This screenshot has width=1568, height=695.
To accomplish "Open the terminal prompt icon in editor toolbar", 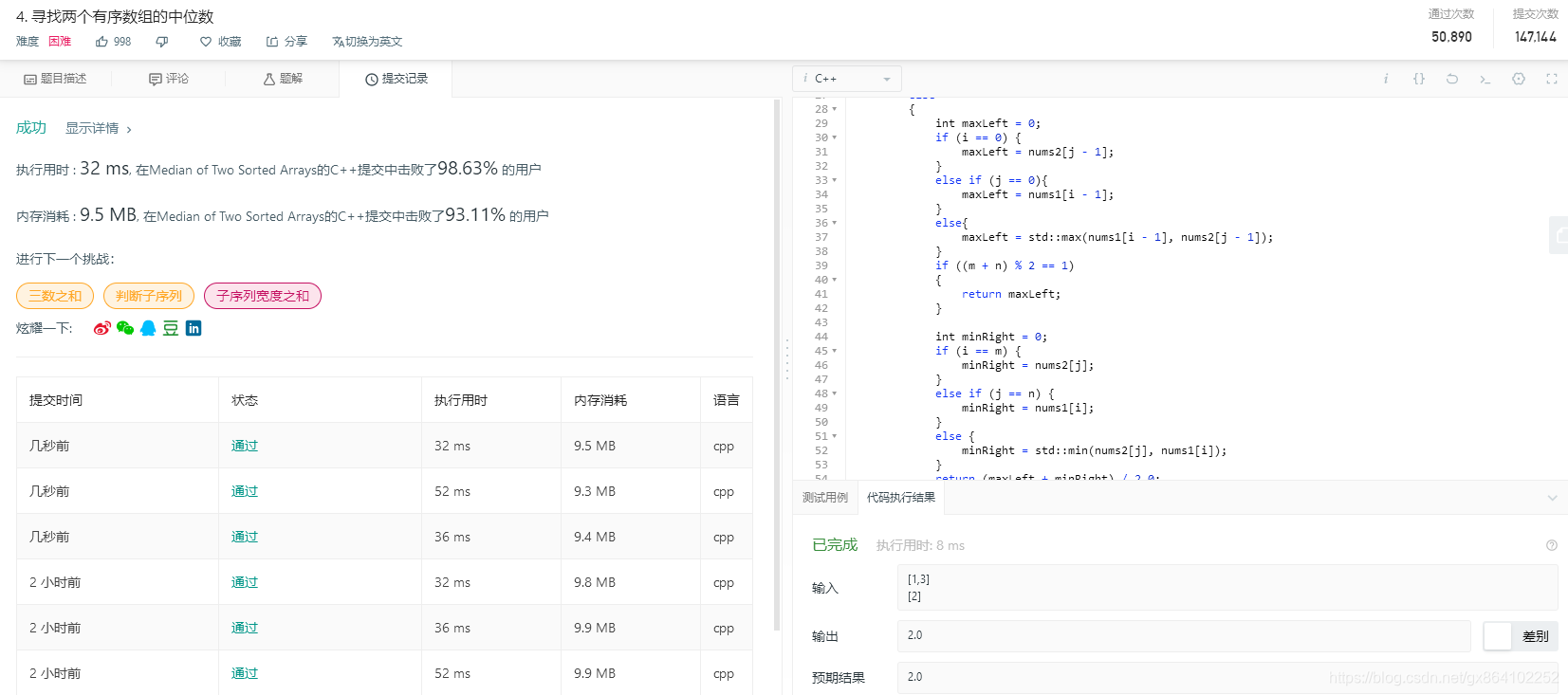I will coord(1485,79).
